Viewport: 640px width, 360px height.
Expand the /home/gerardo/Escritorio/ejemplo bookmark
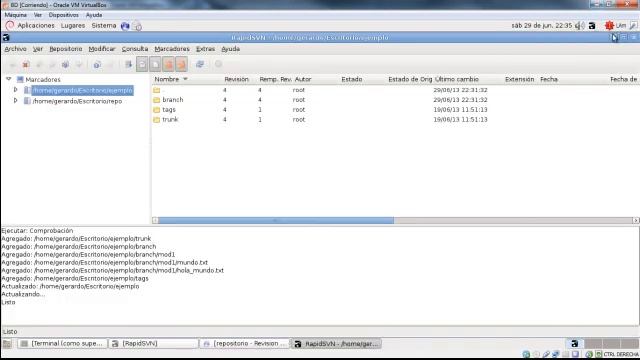coord(16,90)
